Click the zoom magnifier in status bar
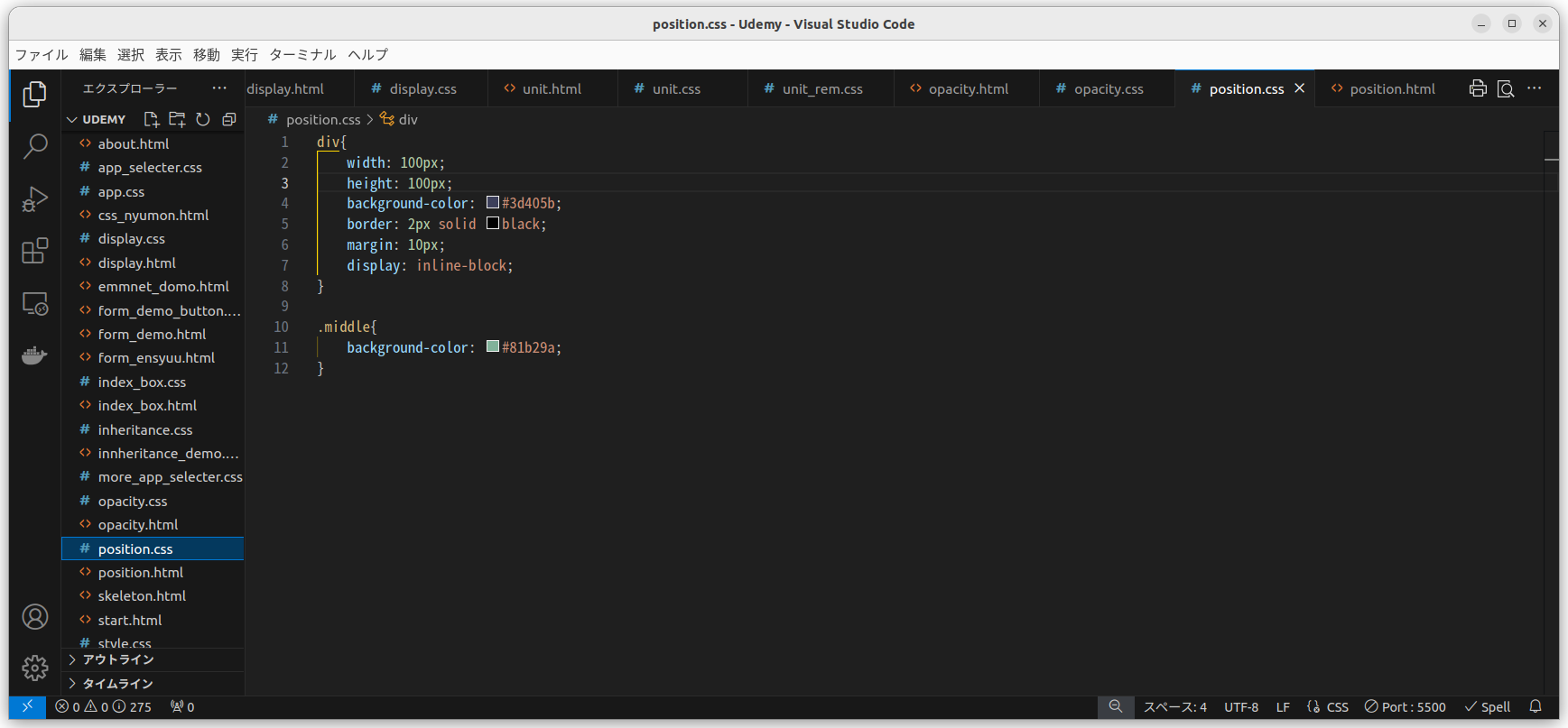Image resolution: width=1568 pixels, height=728 pixels. [1116, 707]
